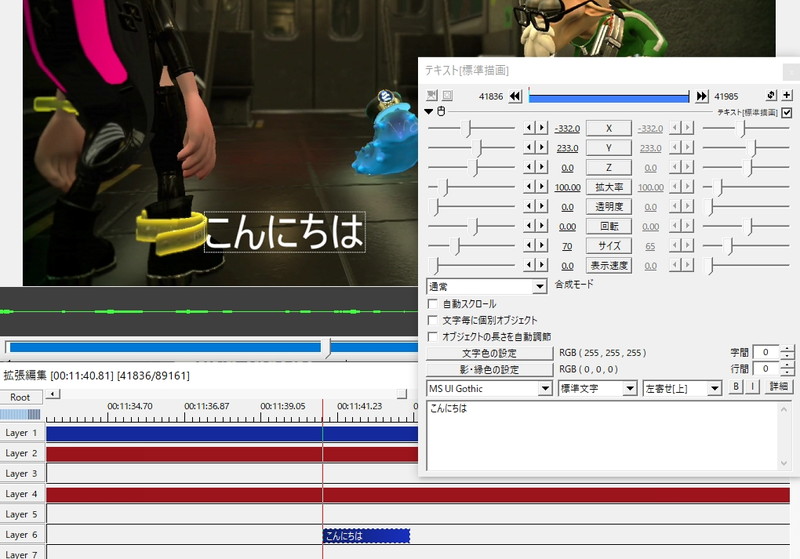The height and width of the screenshot is (559, 800).
Task: Click the blue object frame range bar in settings dialog
Action: (x=609, y=96)
